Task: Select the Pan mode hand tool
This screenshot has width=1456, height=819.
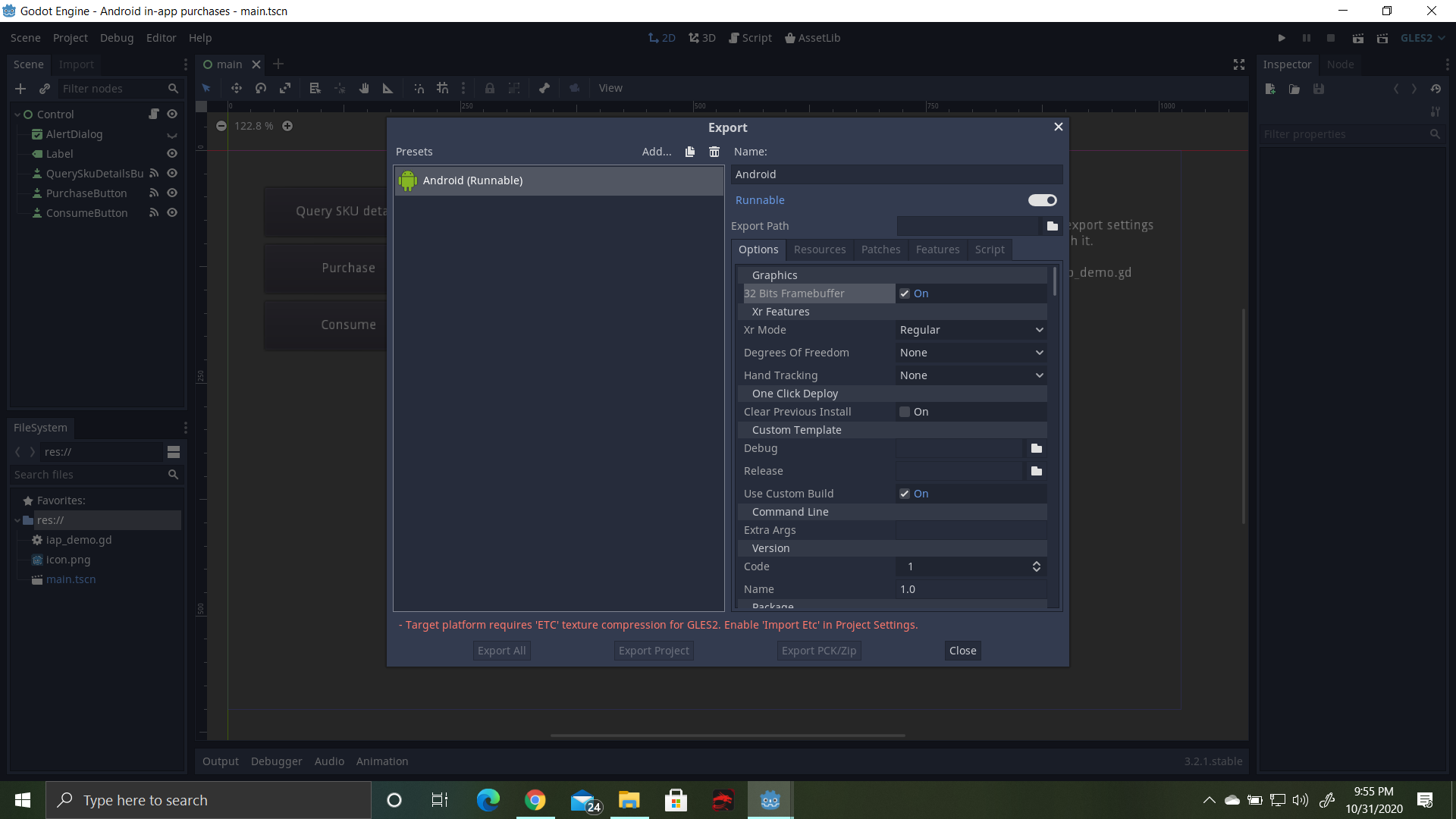Action: point(364,88)
